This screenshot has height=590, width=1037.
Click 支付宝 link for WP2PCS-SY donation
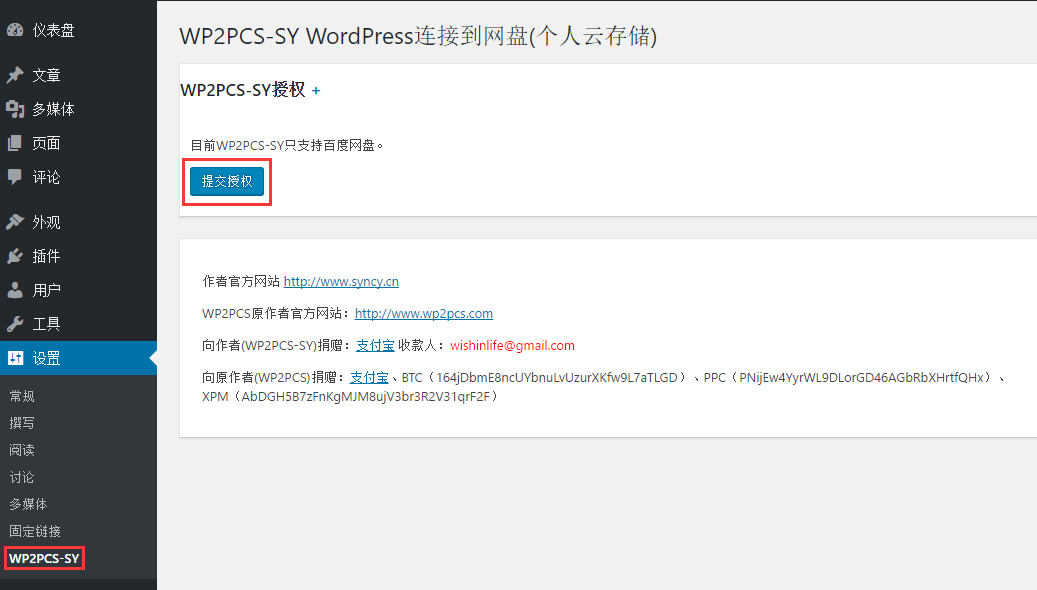click(375, 345)
